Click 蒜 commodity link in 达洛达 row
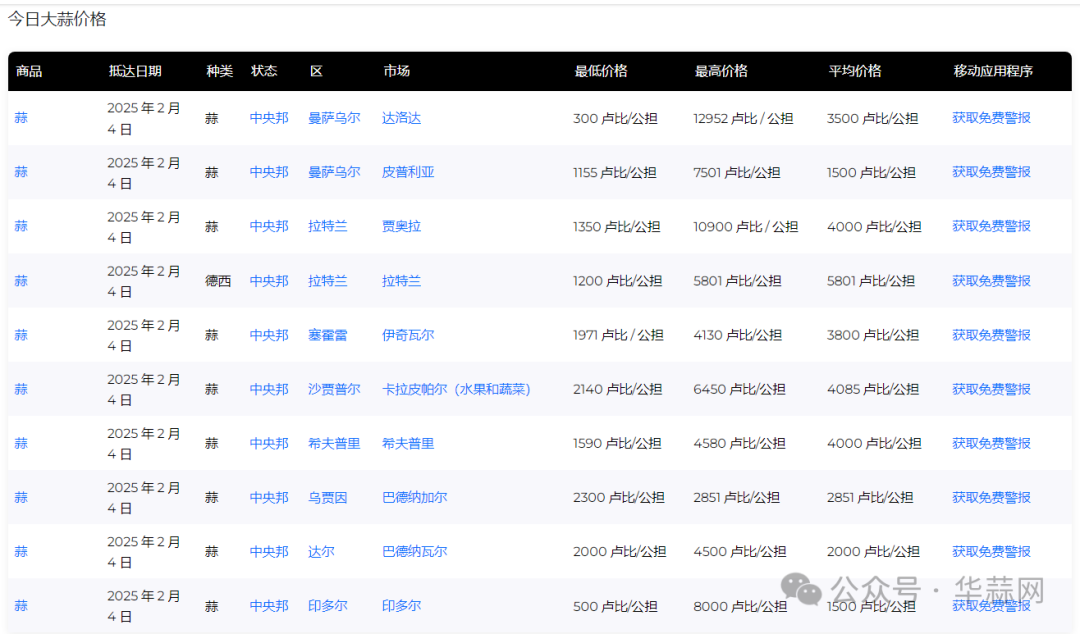Viewport: 1080px width, 634px height. (21, 118)
